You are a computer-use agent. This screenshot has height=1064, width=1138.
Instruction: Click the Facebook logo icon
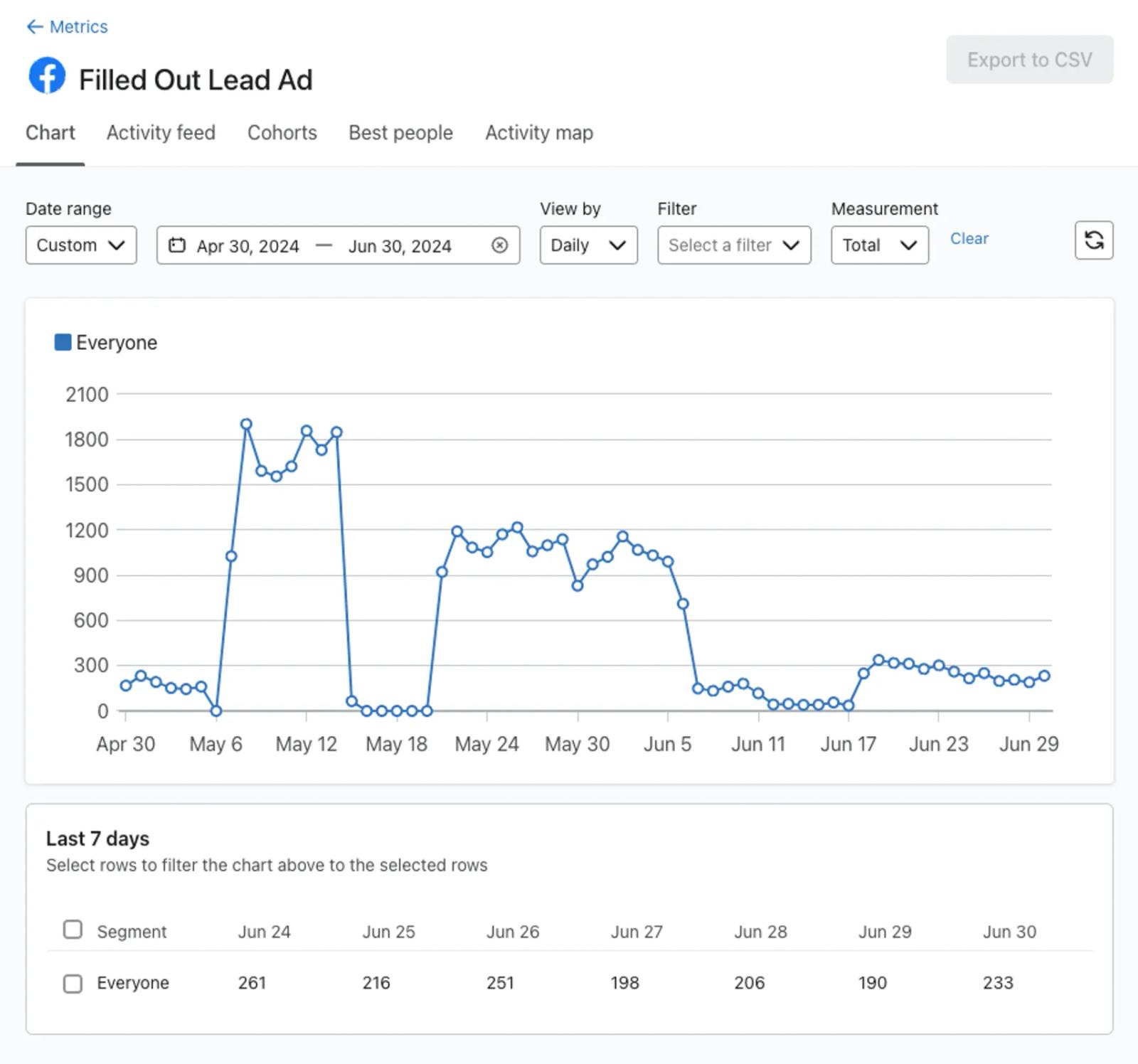coord(47,75)
